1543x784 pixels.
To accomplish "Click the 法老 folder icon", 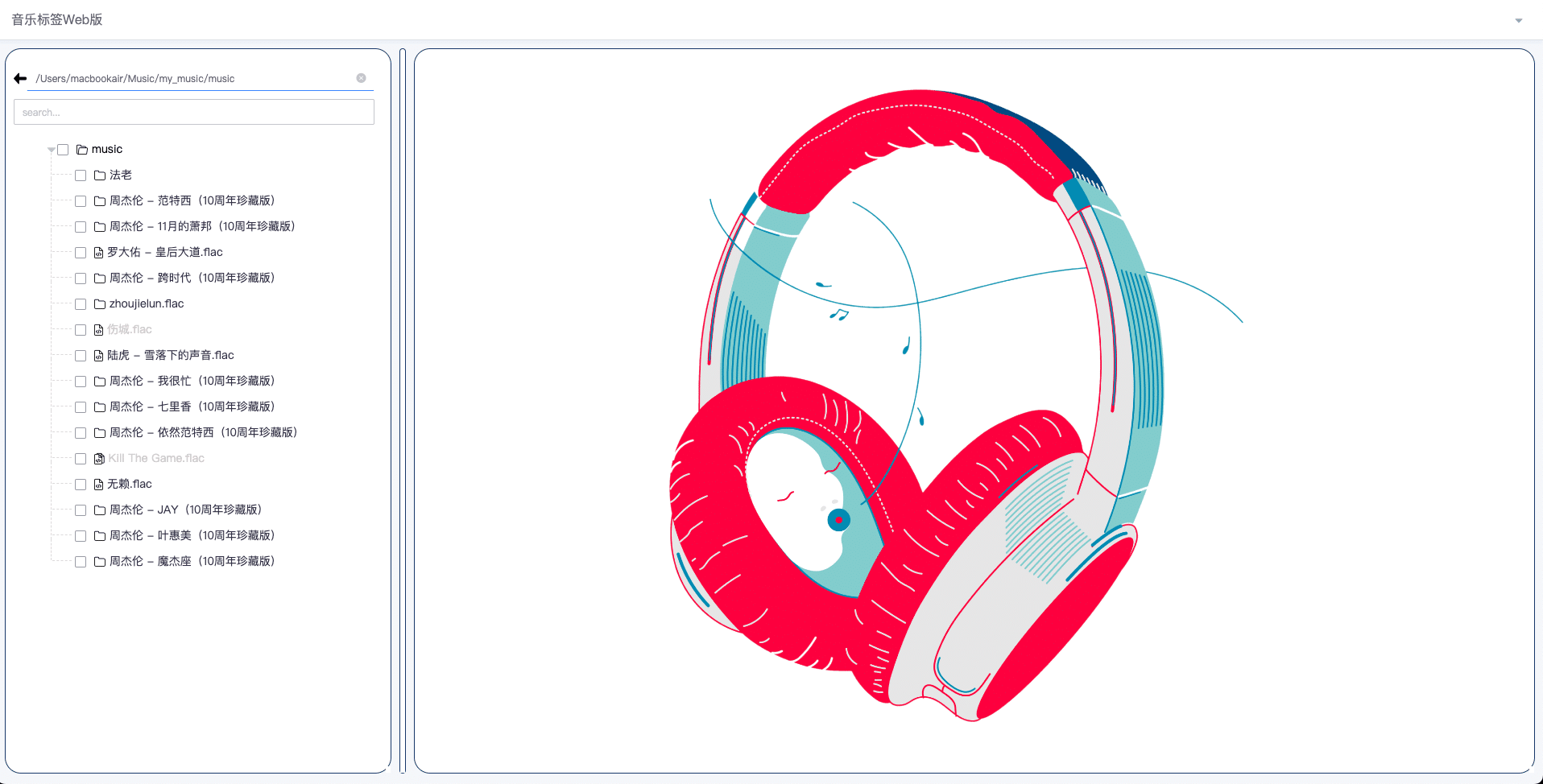I will click(100, 175).
